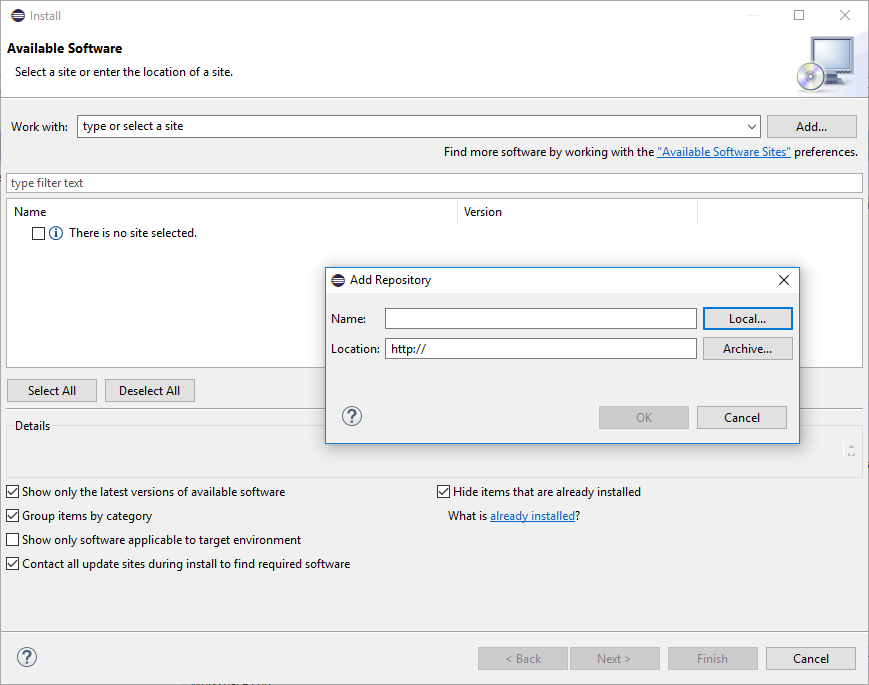Image resolution: width=869 pixels, height=685 pixels.
Task: Enable Show only software applicable to target
Action: point(13,540)
